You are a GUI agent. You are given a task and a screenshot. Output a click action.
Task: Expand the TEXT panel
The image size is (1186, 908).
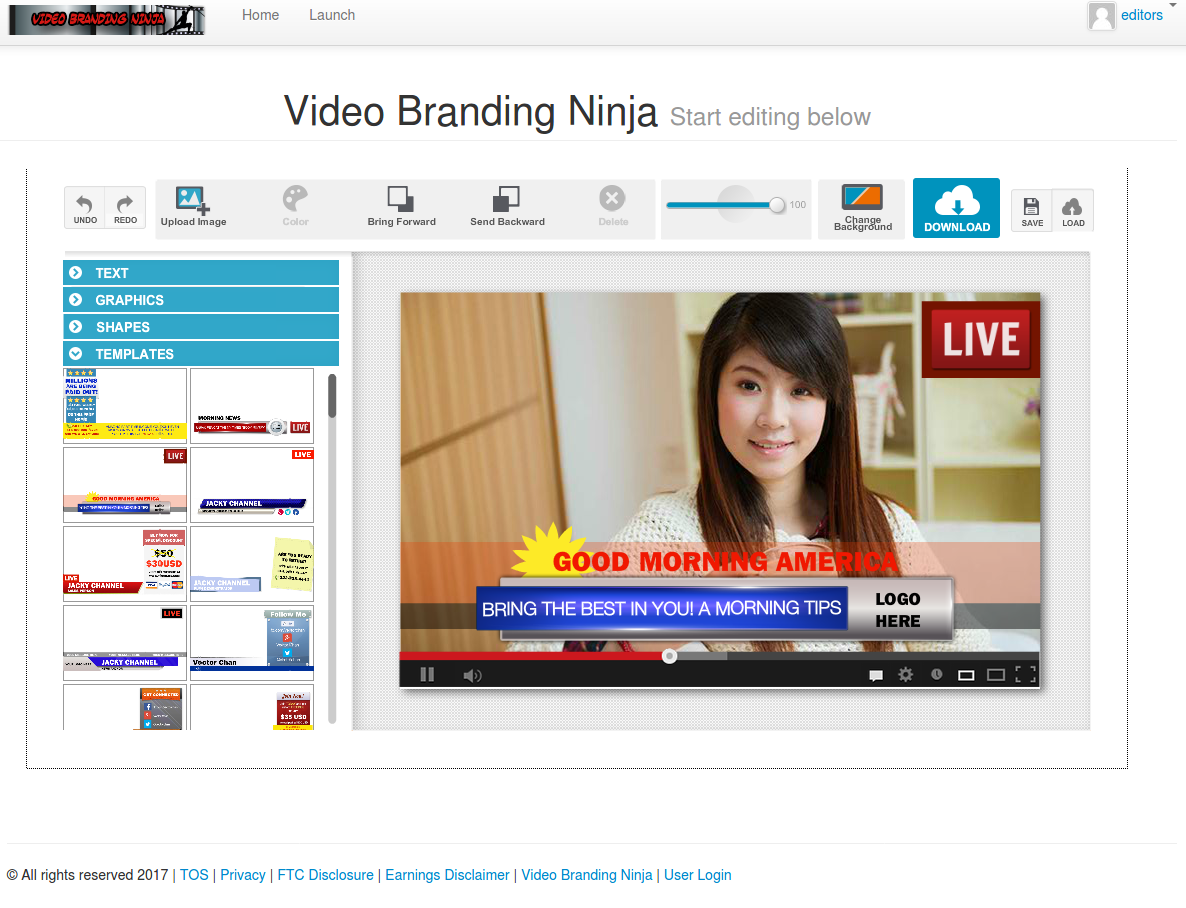[x=200, y=272]
